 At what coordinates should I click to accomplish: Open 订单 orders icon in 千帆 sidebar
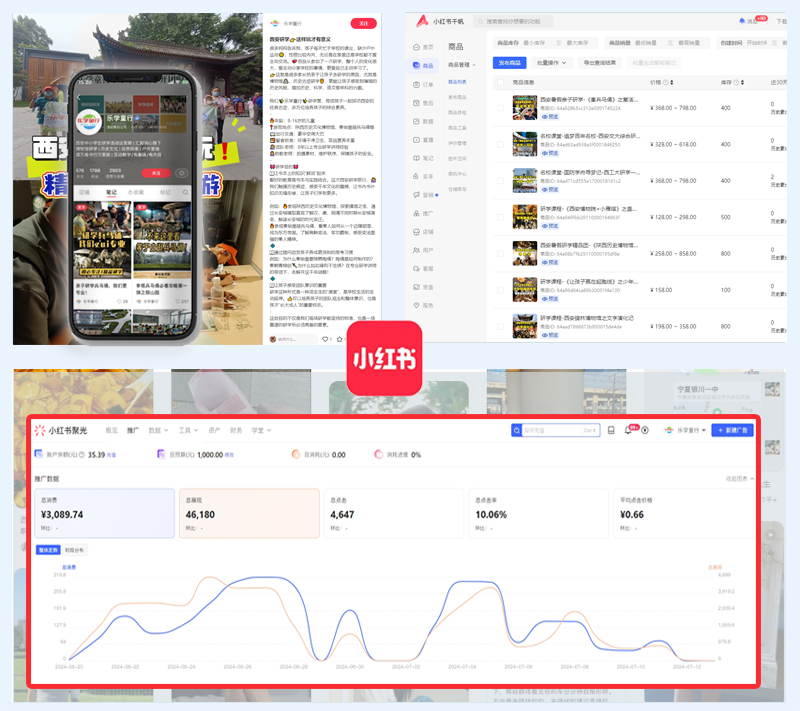click(x=416, y=85)
